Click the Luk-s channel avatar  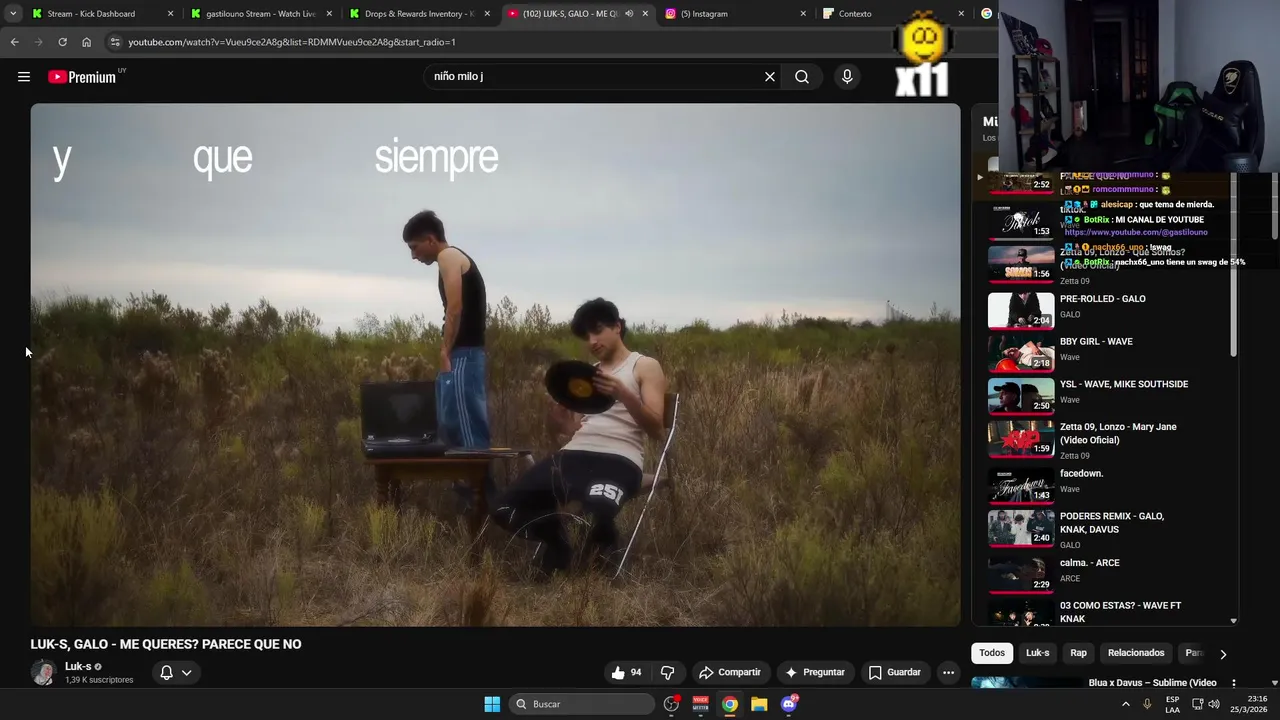click(43, 672)
